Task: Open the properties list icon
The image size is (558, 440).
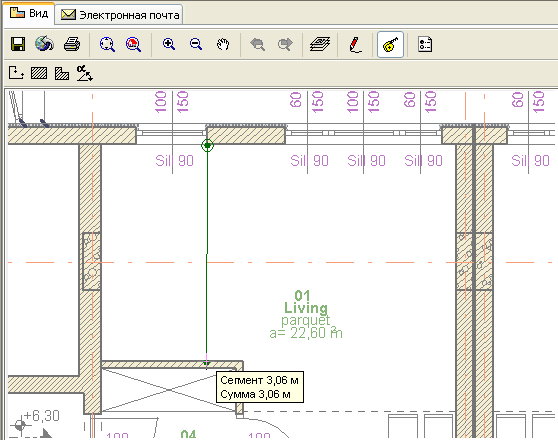Action: (425, 44)
